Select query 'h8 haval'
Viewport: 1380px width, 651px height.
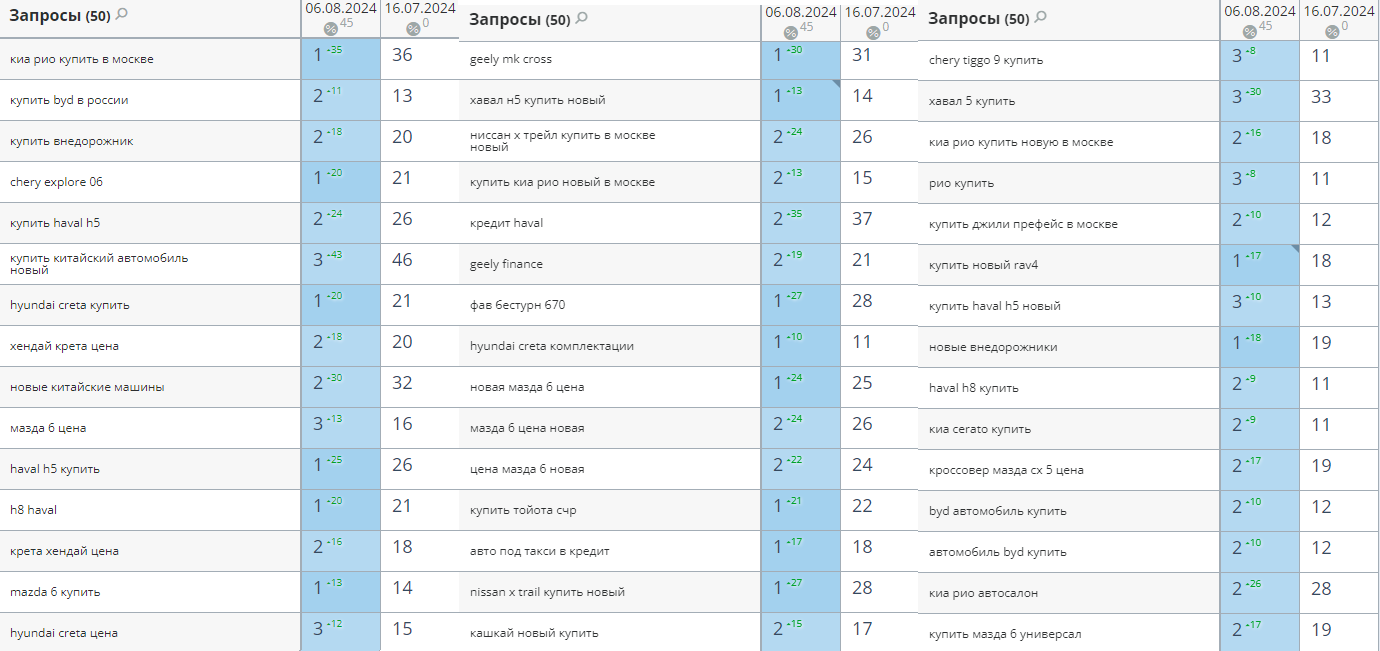[33, 510]
